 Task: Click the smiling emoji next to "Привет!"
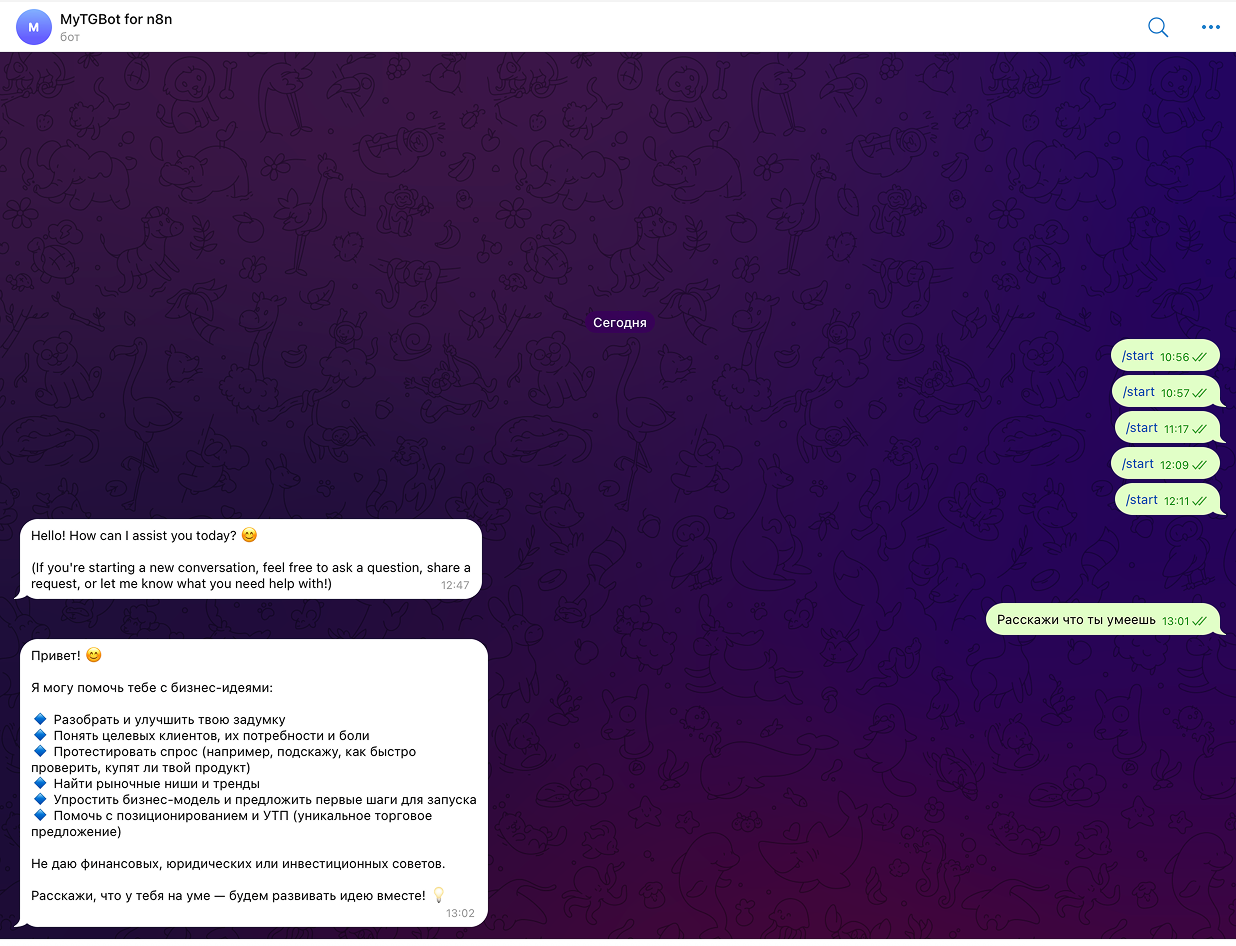click(94, 655)
